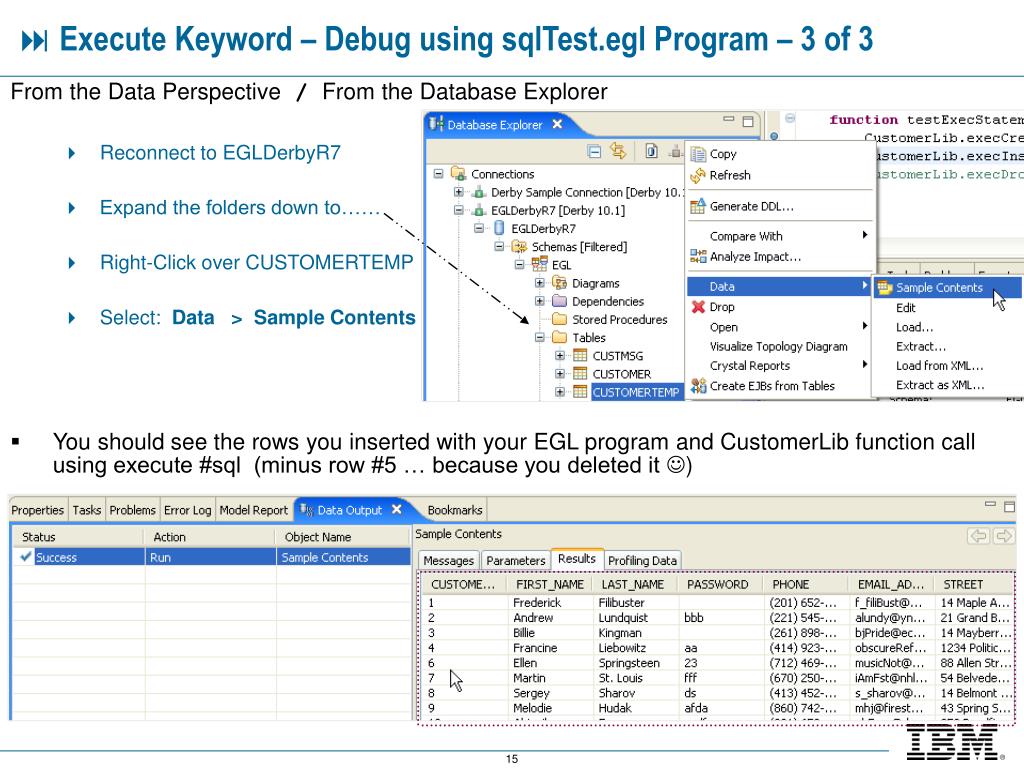Click the EGLDerbyR7 database cylinder icon
Screen dimensions: 1024x768
(500, 228)
